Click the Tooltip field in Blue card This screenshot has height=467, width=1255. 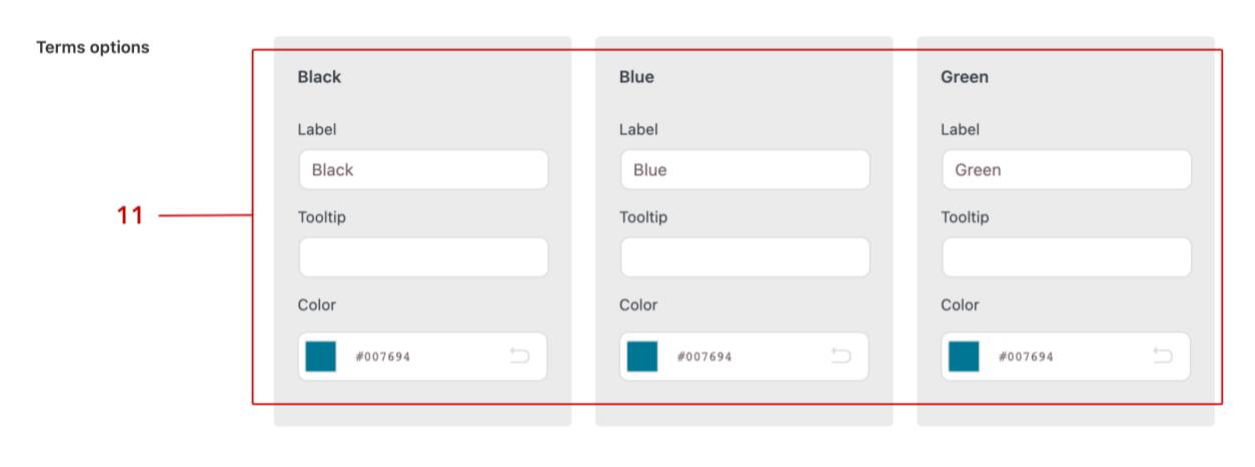coord(745,258)
